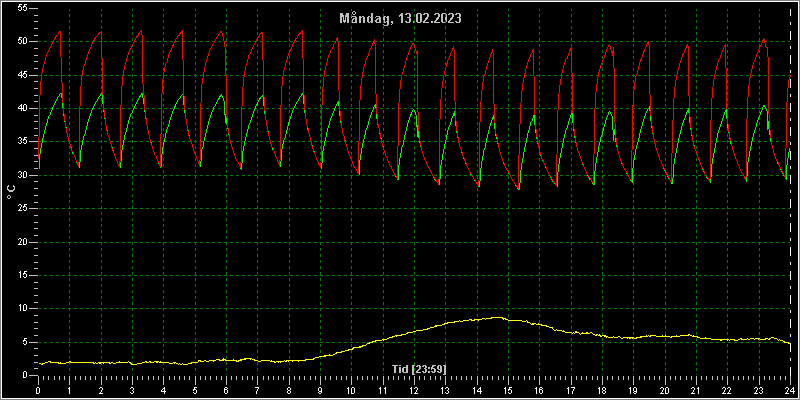
Task: Select hour 21 on the time axis
Action: pyautogui.click(x=696, y=390)
